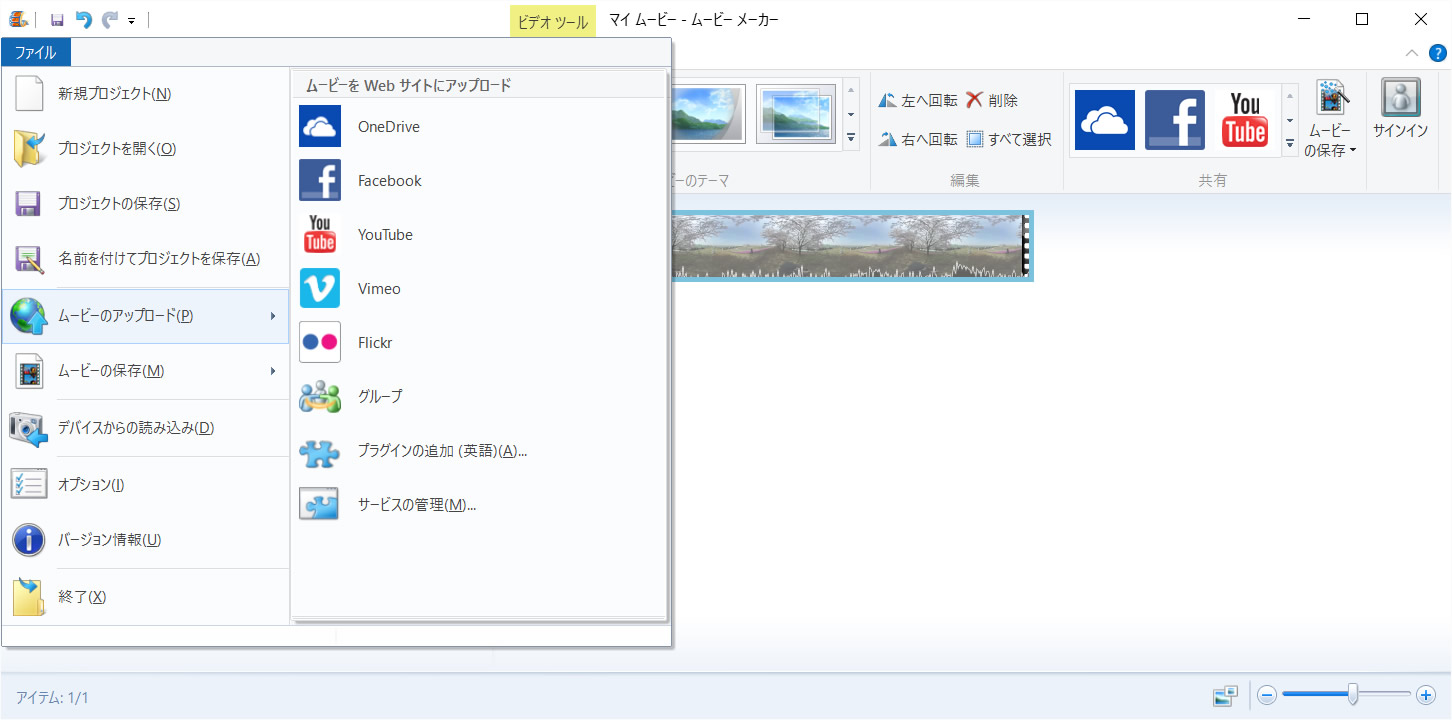Choose YouTube from the upload submenu
This screenshot has height=720, width=1452.
point(385,235)
